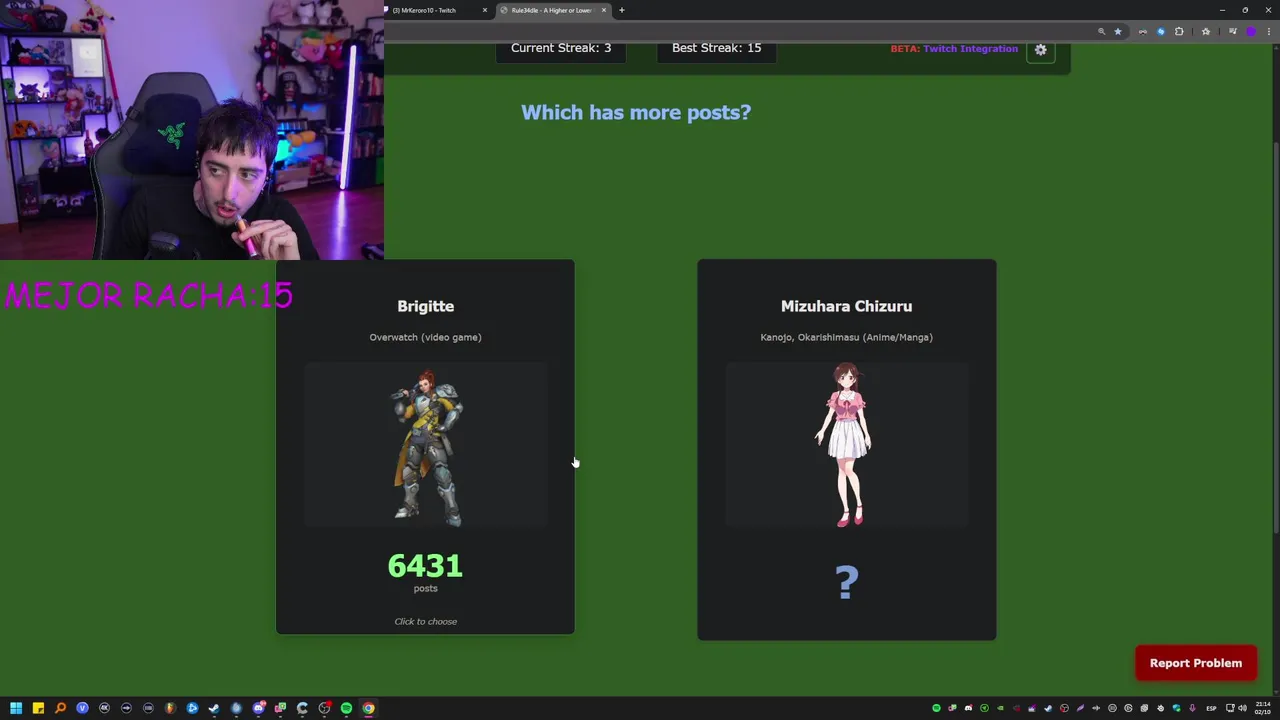Open the network status icon

[1230, 708]
